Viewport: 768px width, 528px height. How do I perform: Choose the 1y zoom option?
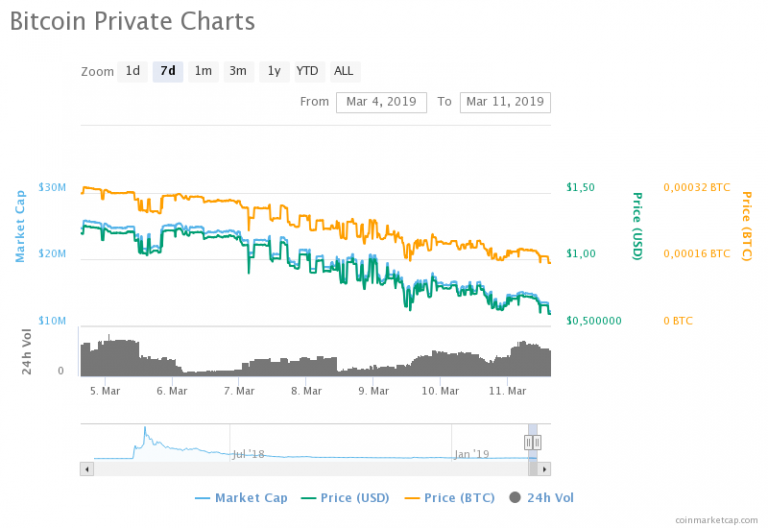[273, 71]
